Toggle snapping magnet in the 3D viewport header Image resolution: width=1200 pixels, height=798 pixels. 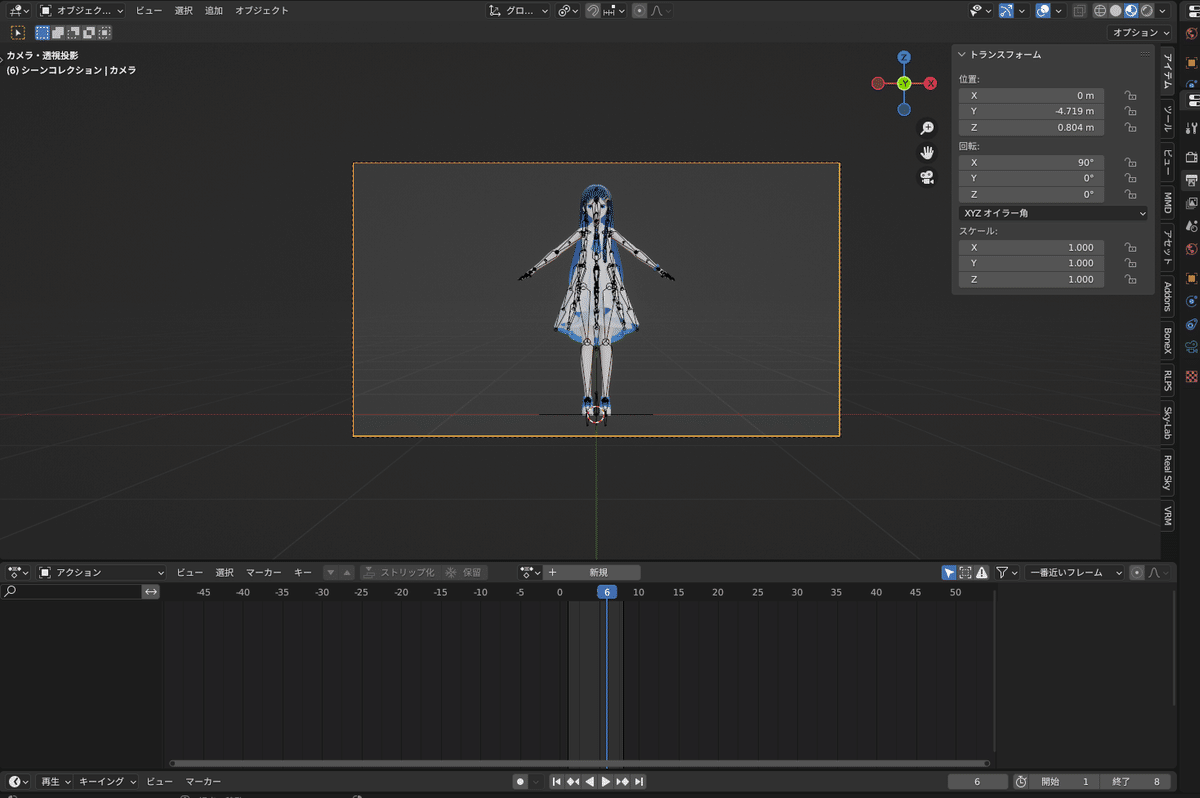tap(593, 11)
